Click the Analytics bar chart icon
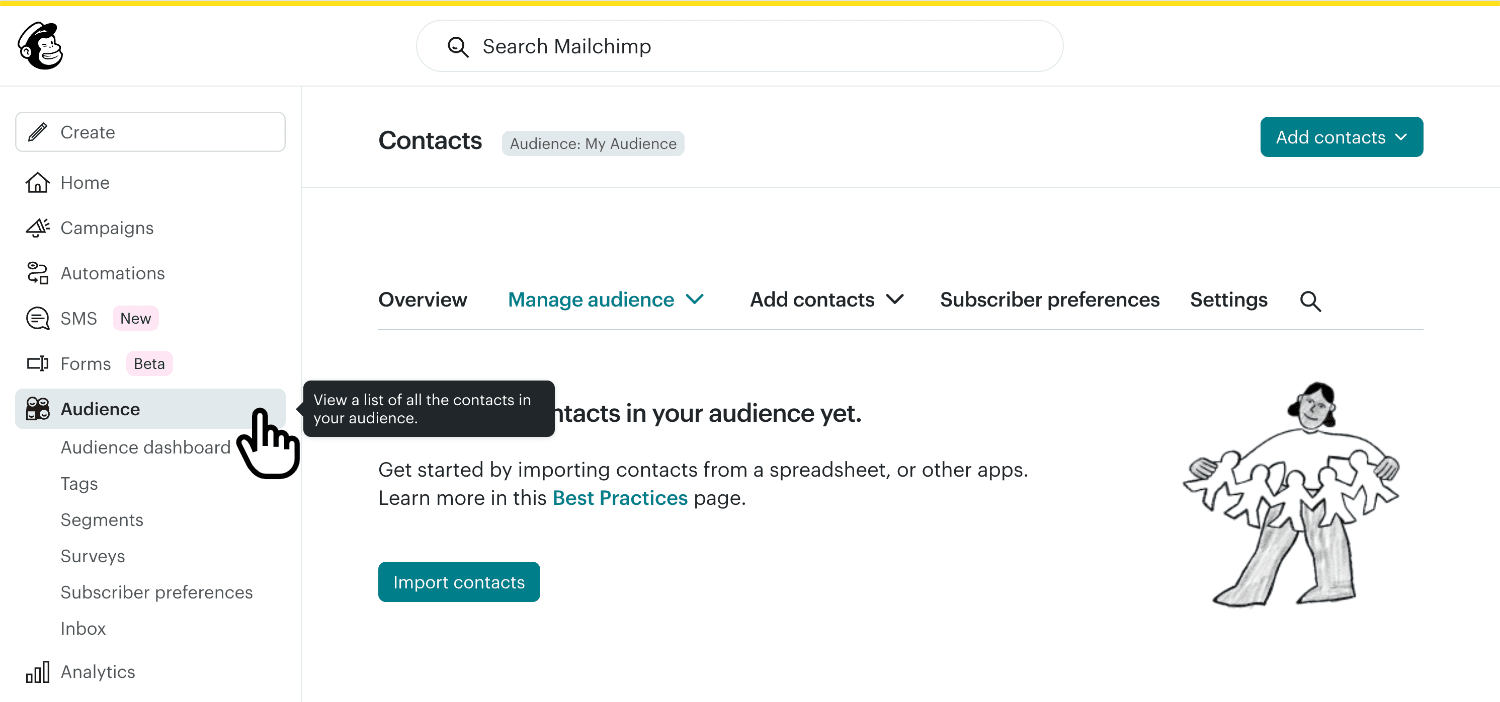Image resolution: width=1500 pixels, height=702 pixels. tap(37, 672)
